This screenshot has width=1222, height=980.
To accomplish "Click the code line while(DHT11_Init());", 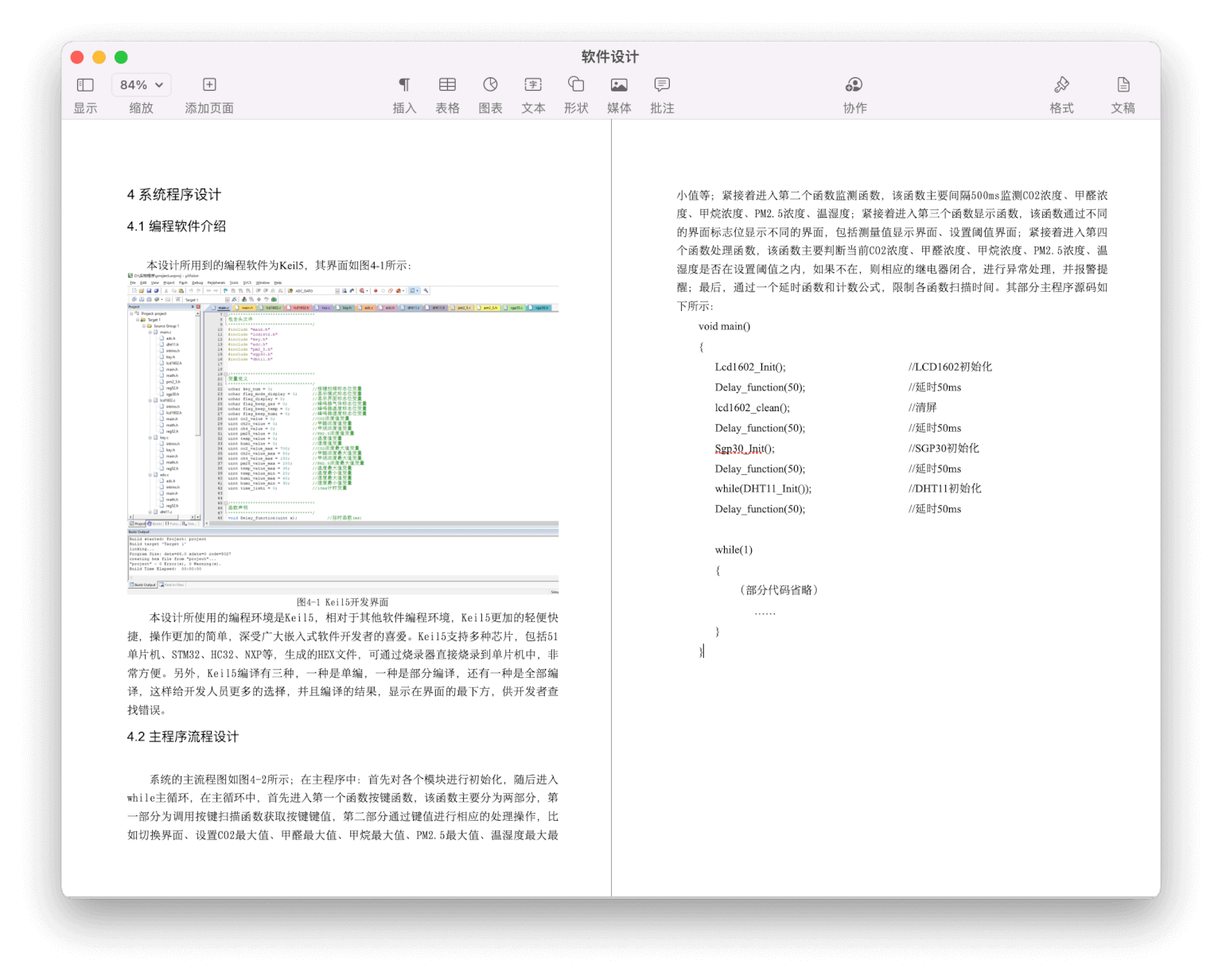I will [x=764, y=488].
